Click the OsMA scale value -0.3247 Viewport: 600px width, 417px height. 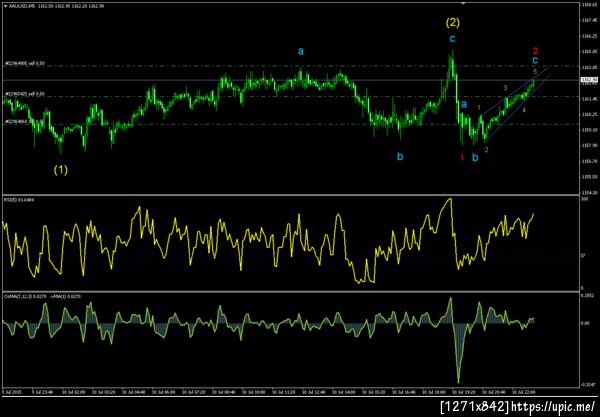[588, 385]
